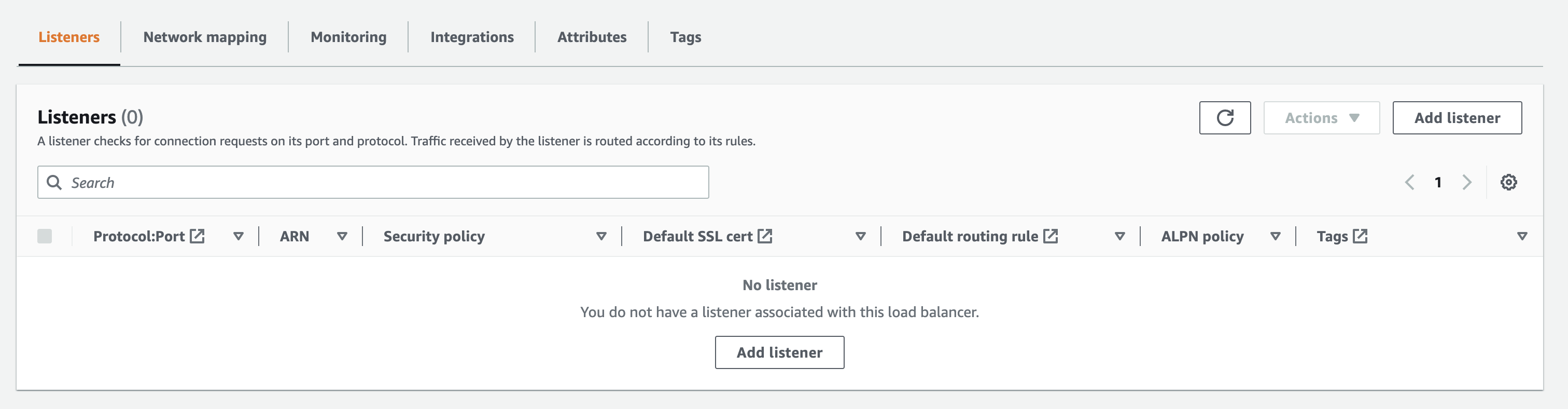1568x409 pixels.
Task: Toggle the select-all listeners checkbox
Action: (45, 236)
